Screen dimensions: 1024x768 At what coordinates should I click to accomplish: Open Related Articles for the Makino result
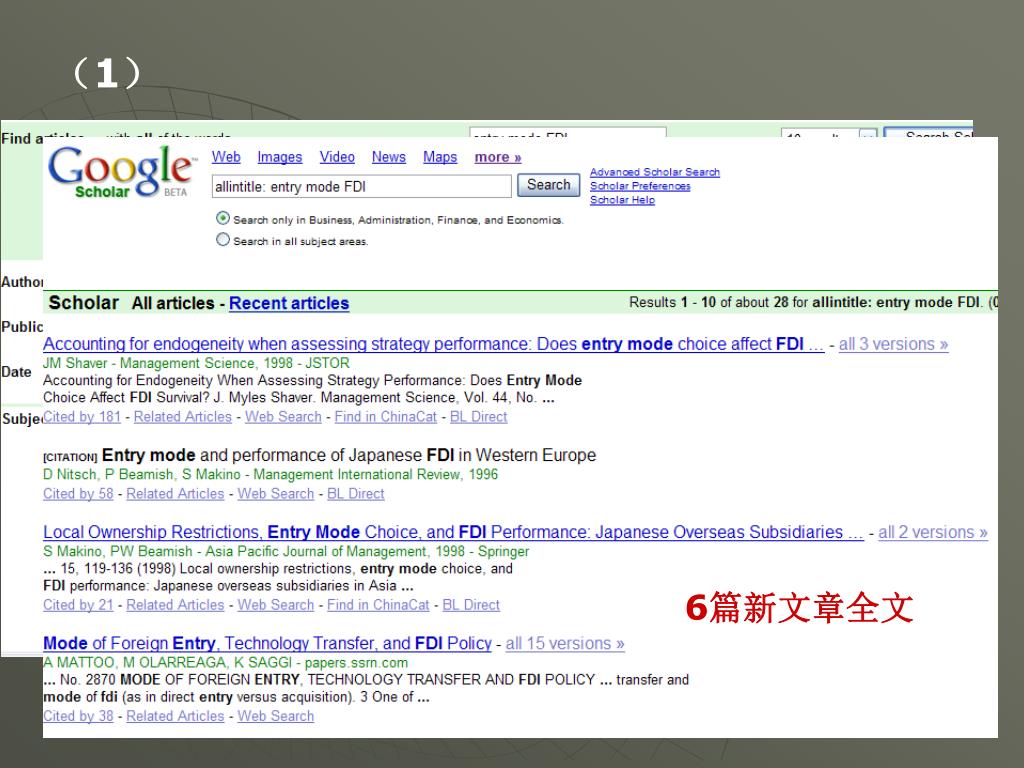(x=175, y=605)
